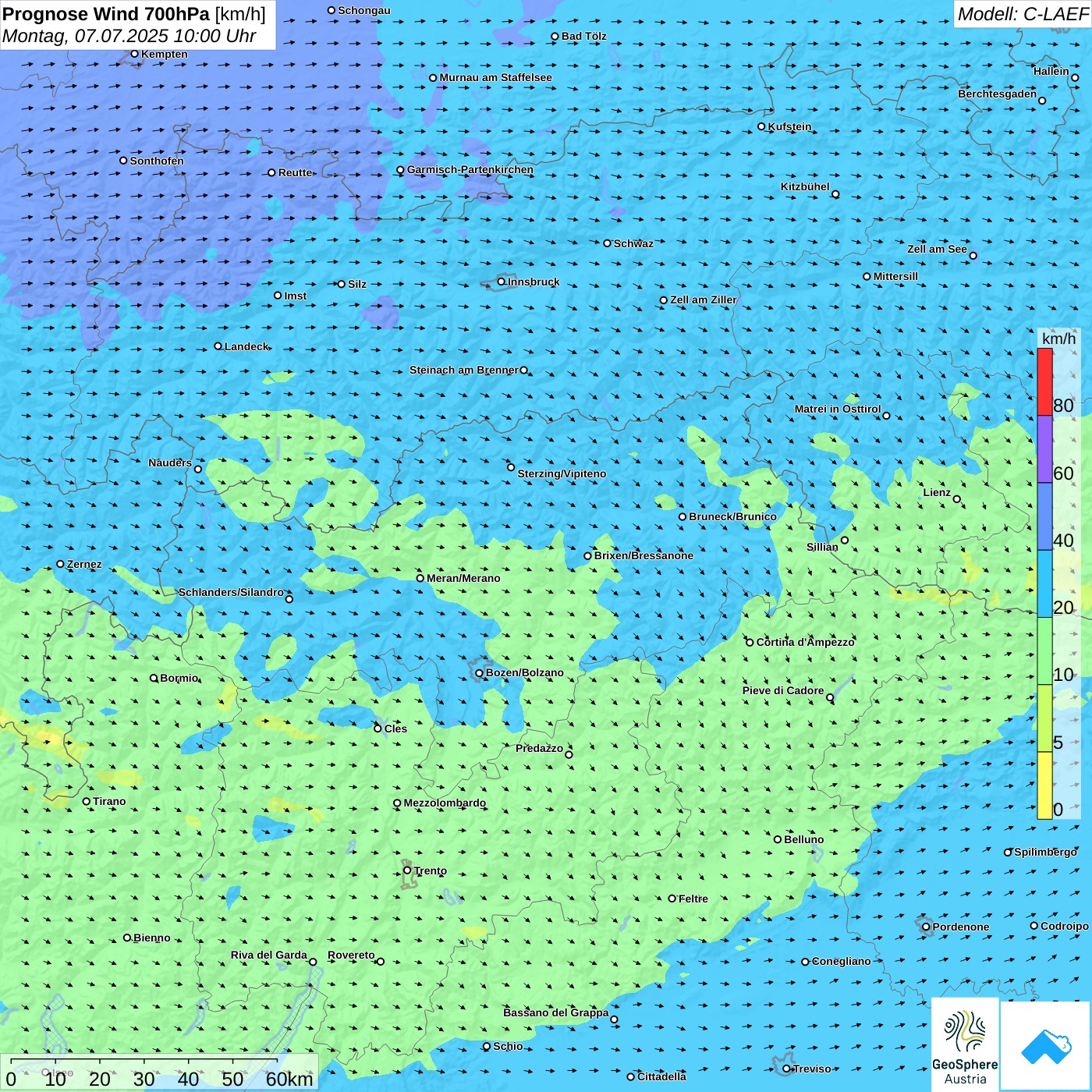Click the Lienz city marker circle
This screenshot has height=1092, width=1092.
pyautogui.click(x=957, y=499)
